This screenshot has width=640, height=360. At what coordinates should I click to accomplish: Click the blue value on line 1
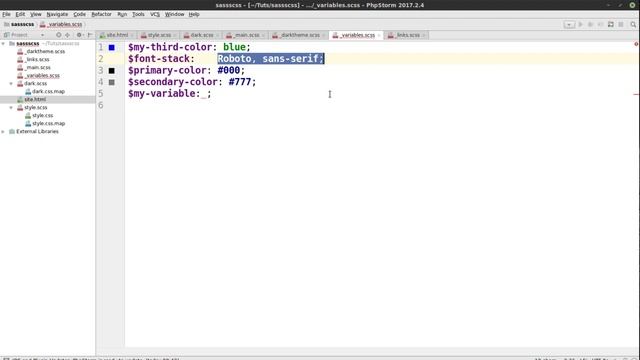(x=234, y=47)
